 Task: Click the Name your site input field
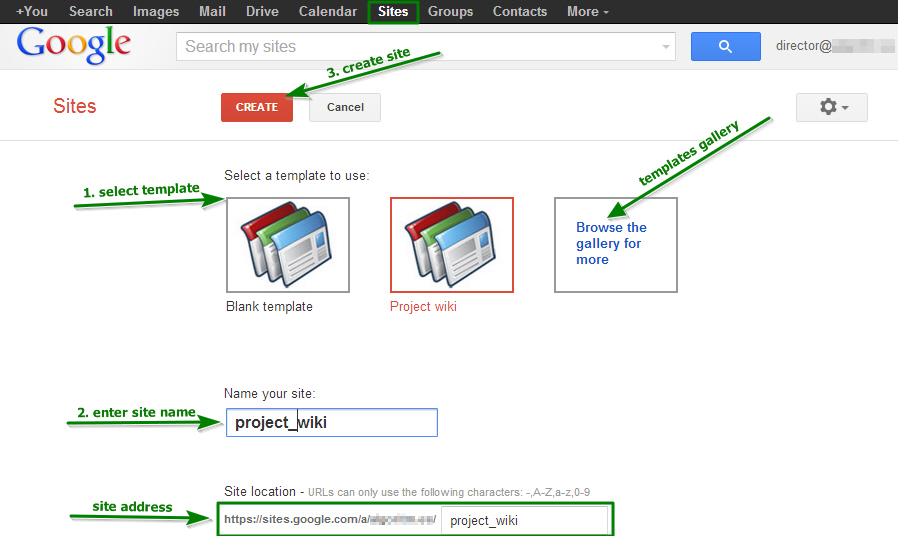332,423
